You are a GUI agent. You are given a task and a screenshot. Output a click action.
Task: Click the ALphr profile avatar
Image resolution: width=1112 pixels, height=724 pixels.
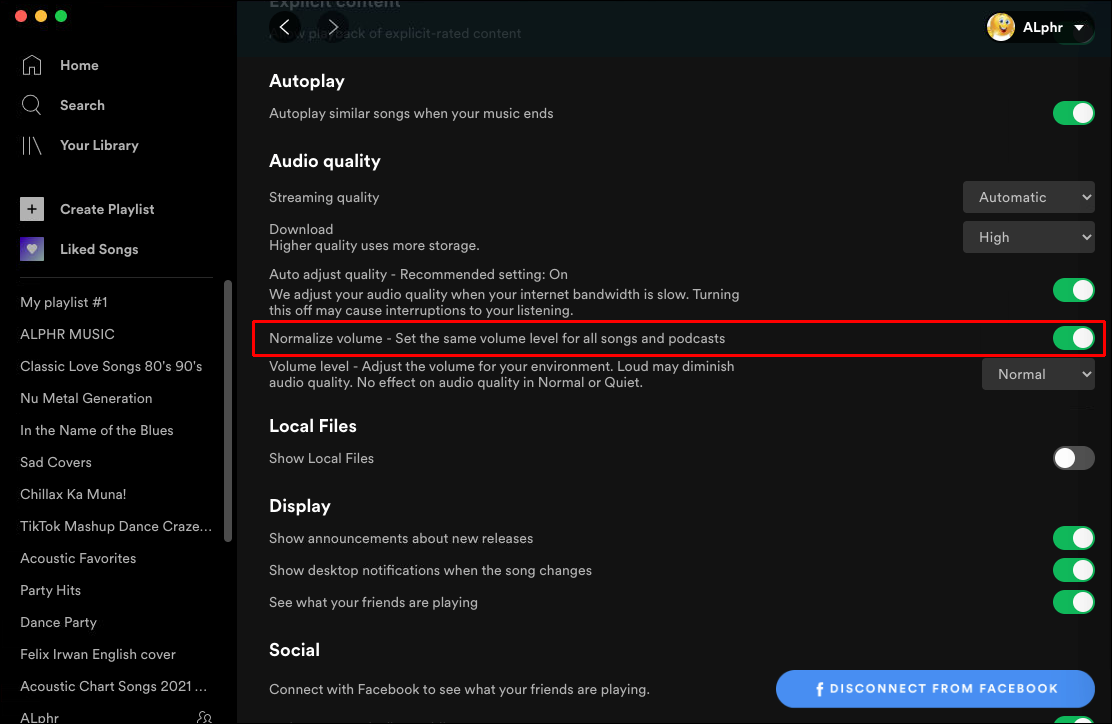1001,28
